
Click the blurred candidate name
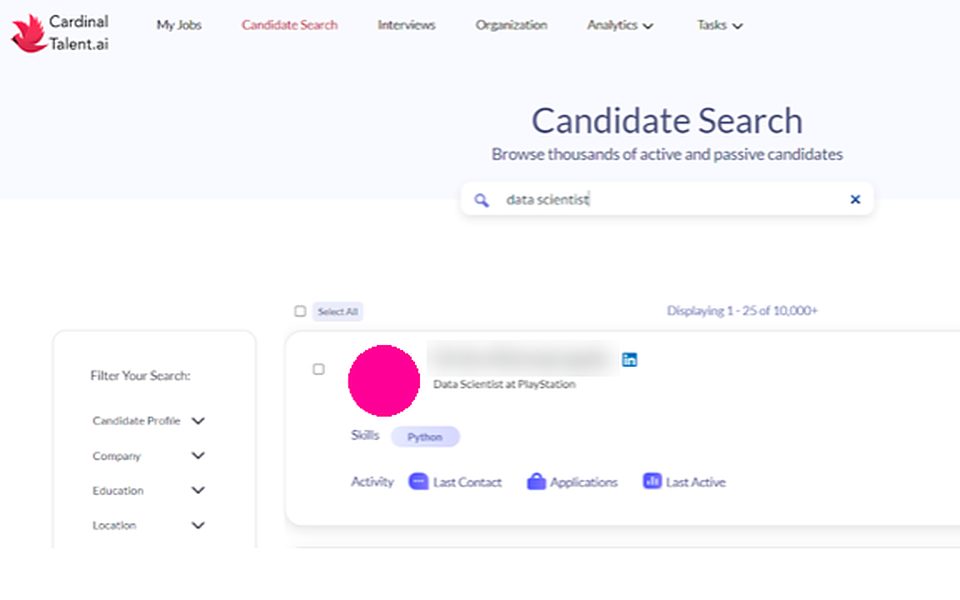(522, 359)
